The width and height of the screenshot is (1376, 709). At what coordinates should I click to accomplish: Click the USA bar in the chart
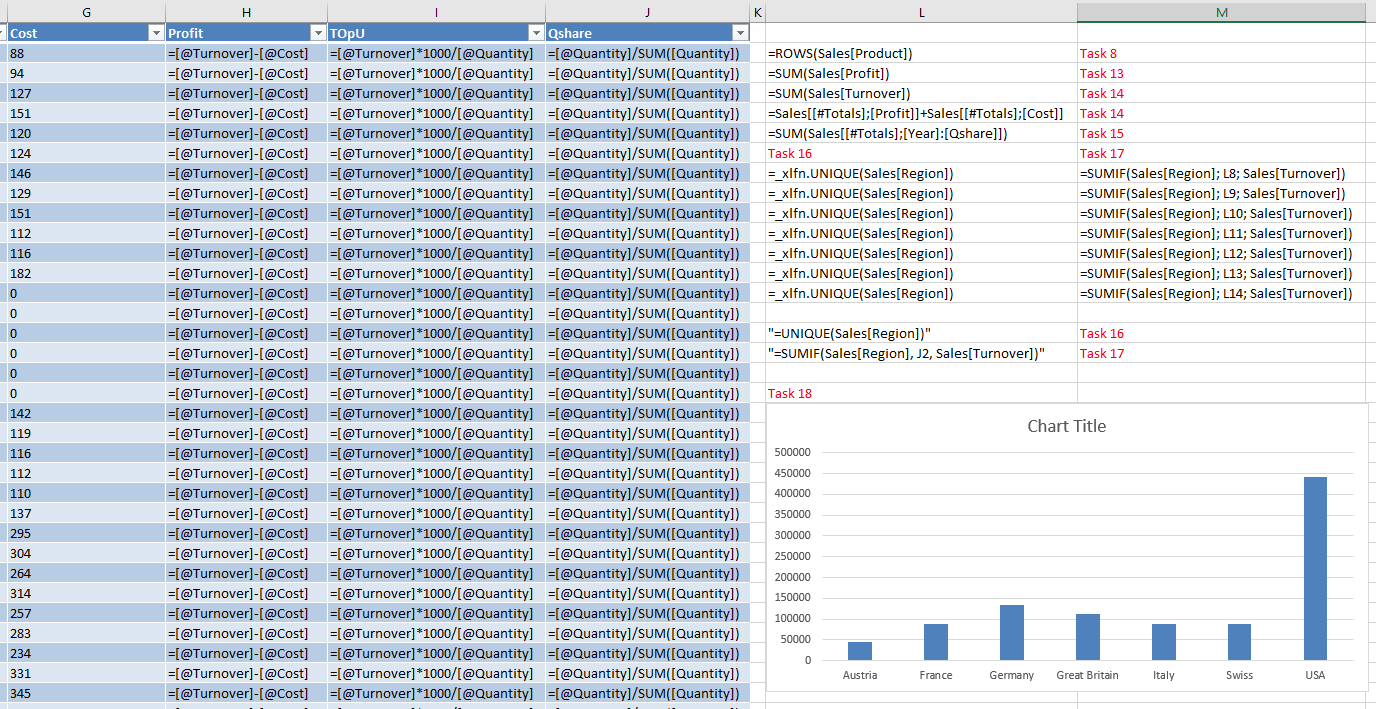coord(1315,568)
